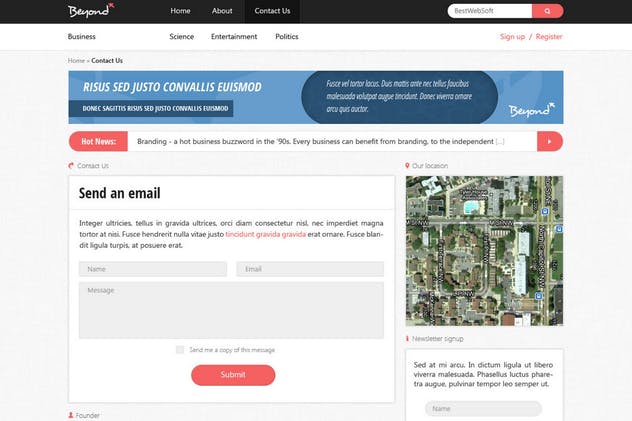Focus the Email input field
The width and height of the screenshot is (632, 421).
click(x=310, y=269)
